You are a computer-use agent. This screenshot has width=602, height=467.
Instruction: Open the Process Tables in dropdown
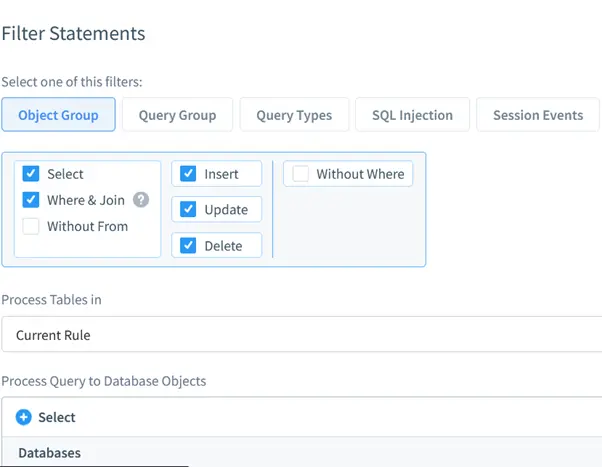pos(300,335)
